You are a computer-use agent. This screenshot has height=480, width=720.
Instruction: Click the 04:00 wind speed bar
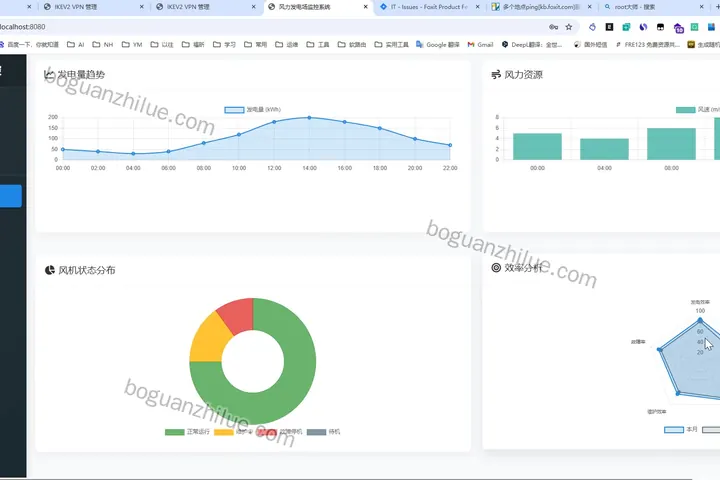coord(604,149)
